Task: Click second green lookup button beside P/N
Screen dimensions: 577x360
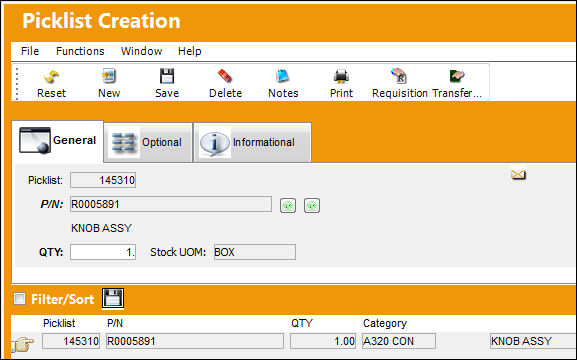Action: [x=312, y=205]
